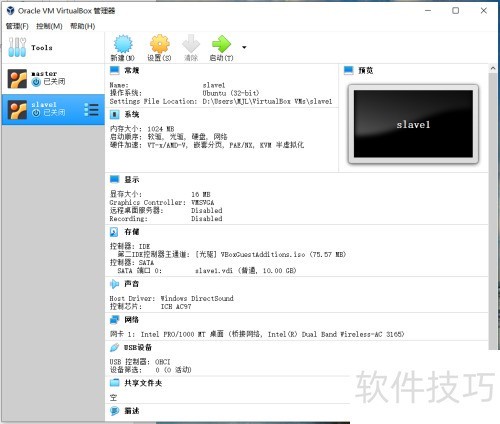This screenshot has height=424, width=500.
Task: Click the Preview (预览) monitor icon
Action: (349, 70)
